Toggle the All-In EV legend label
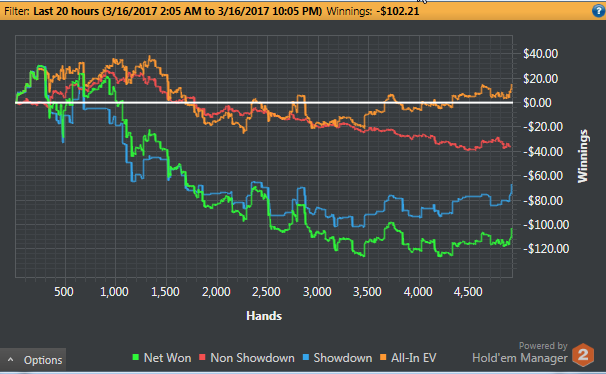This screenshot has width=606, height=374. coord(414,358)
